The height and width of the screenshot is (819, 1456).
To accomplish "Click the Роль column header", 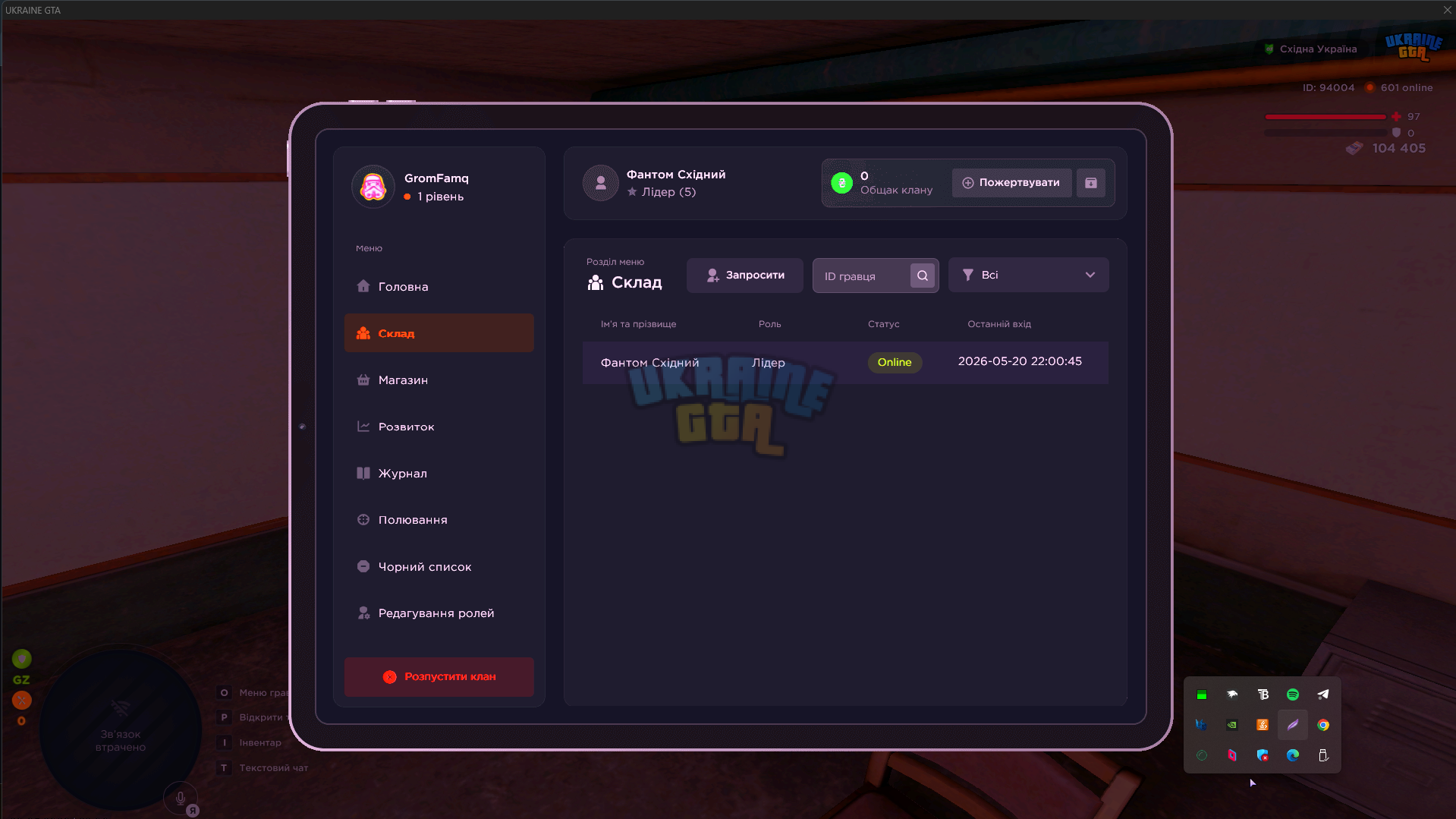I will click(769, 324).
